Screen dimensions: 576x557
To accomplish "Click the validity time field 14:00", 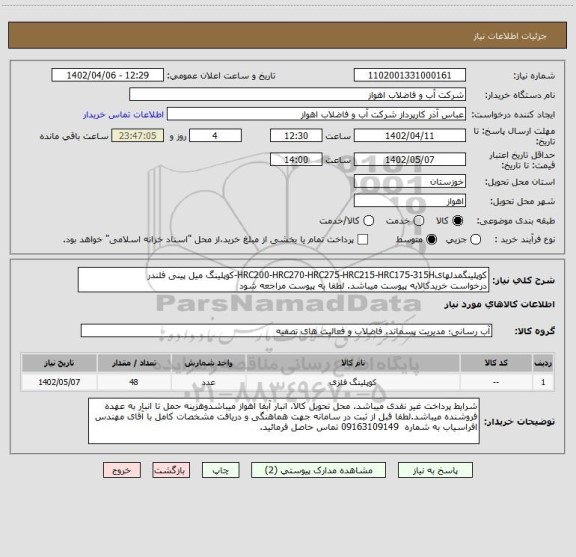I will [296, 159].
